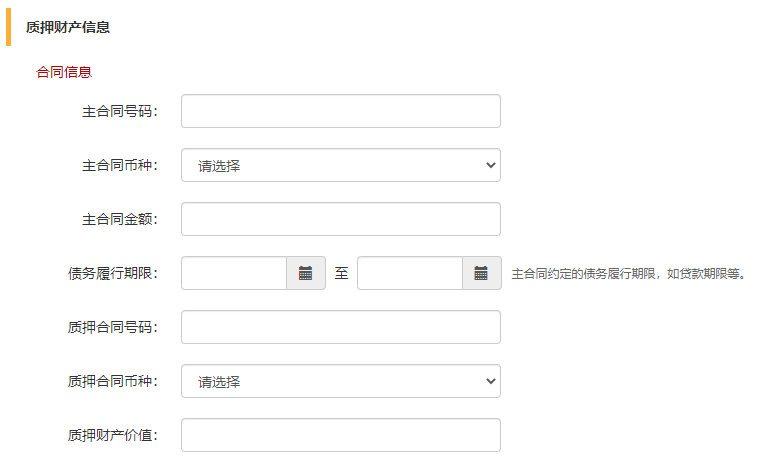Click the 主合同币种 field label
760x472 pixels.
click(120, 165)
